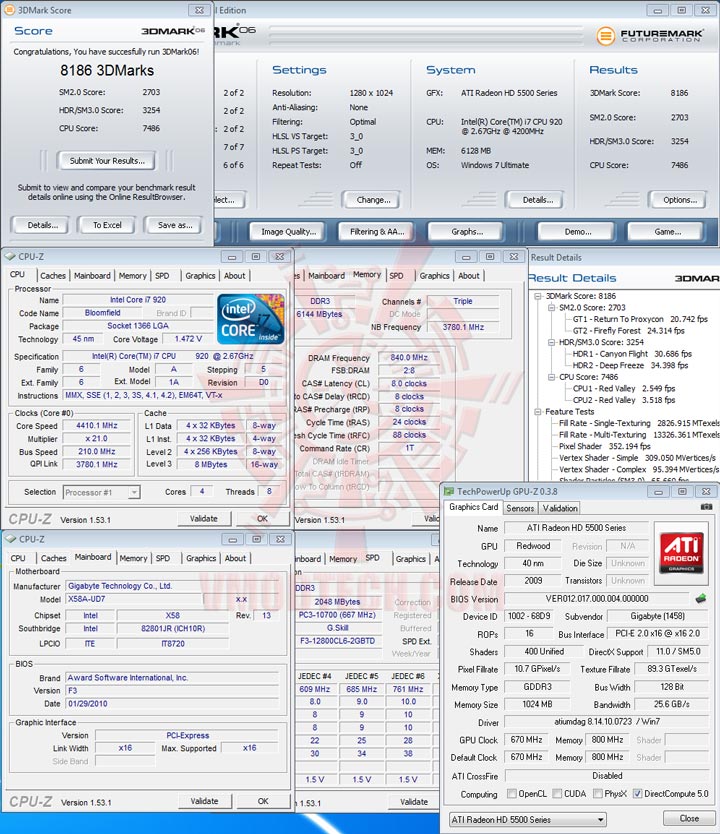Click Save as in the Score window

[175, 225]
